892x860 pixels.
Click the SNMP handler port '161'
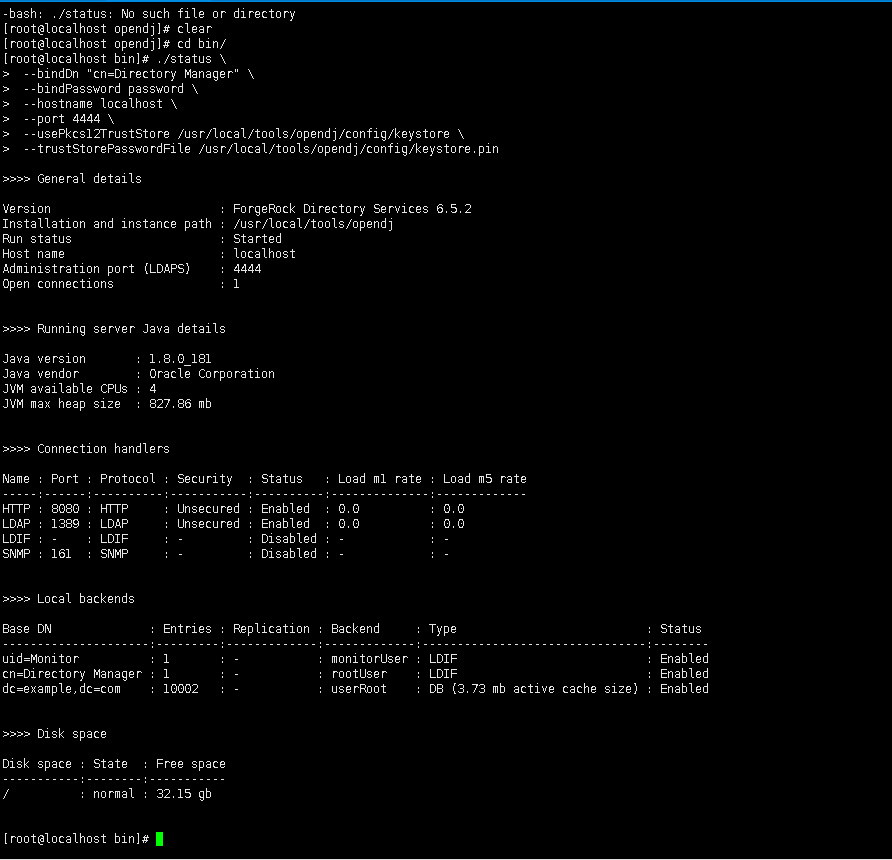pyautogui.click(x=61, y=554)
